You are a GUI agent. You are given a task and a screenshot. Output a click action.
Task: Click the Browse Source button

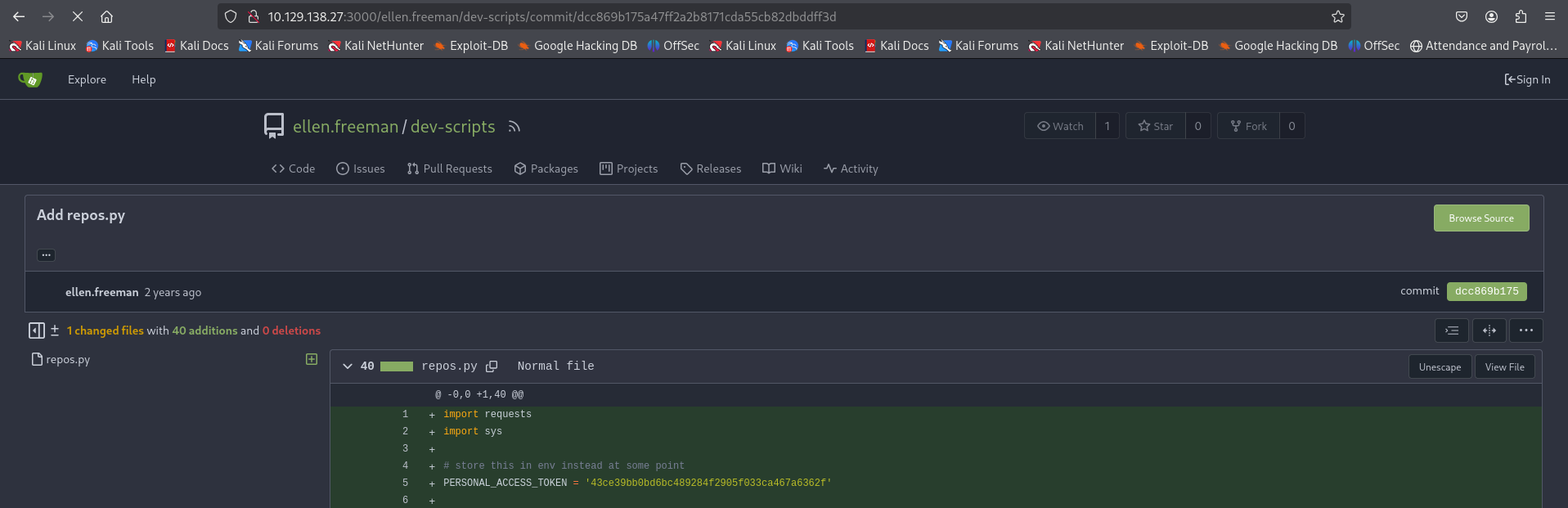[1481, 218]
